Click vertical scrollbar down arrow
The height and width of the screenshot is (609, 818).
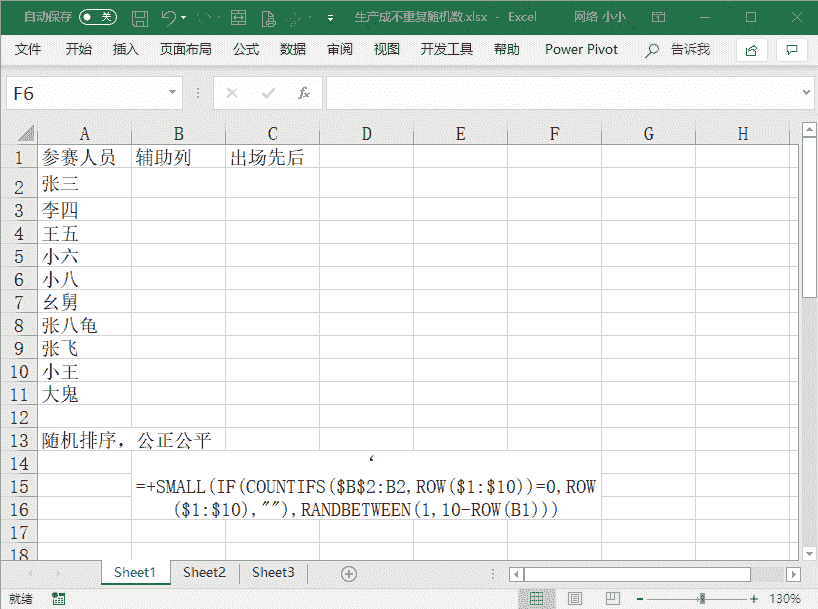click(x=809, y=554)
